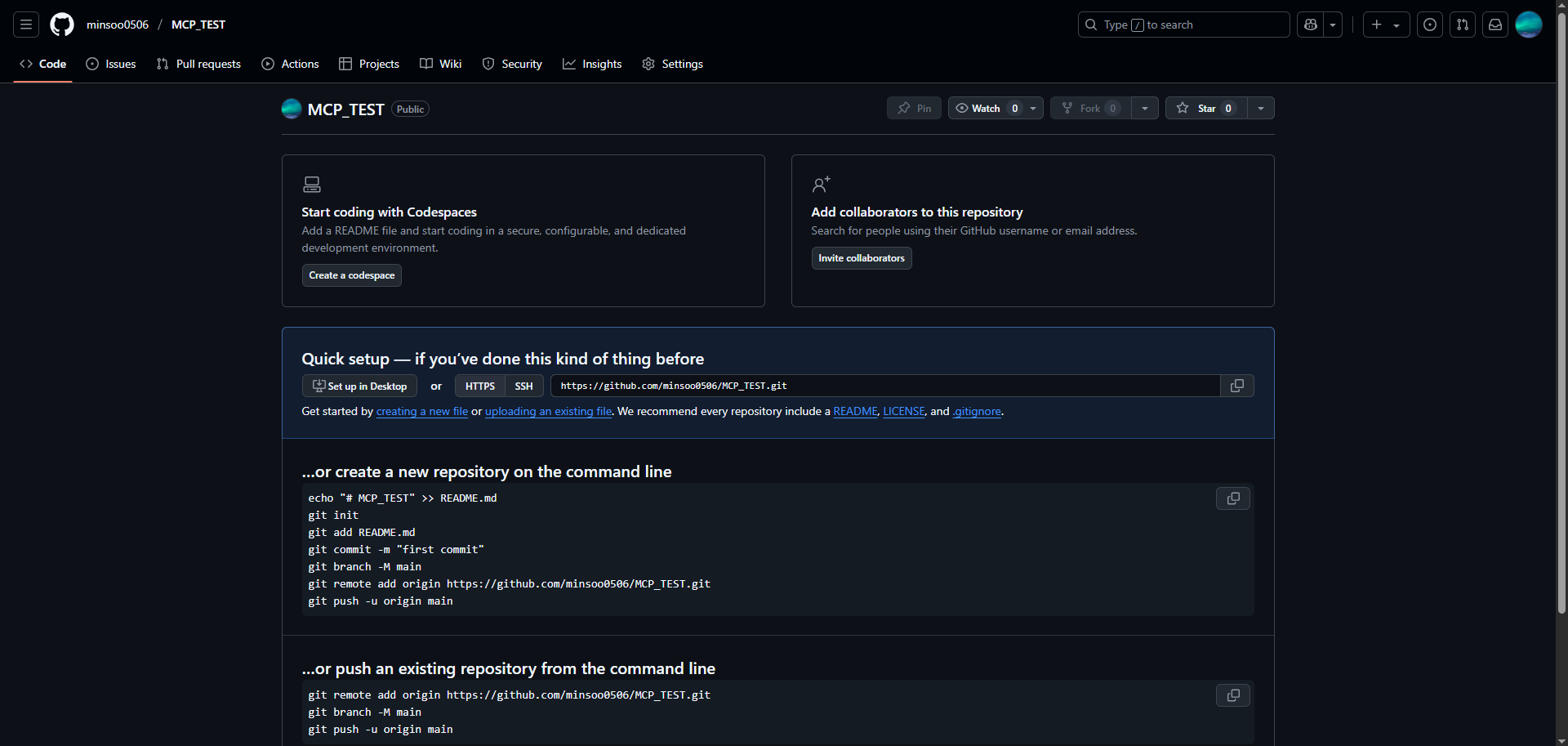Click the add collaborator person icon
This screenshot has height=746, width=1568.
coord(821,185)
